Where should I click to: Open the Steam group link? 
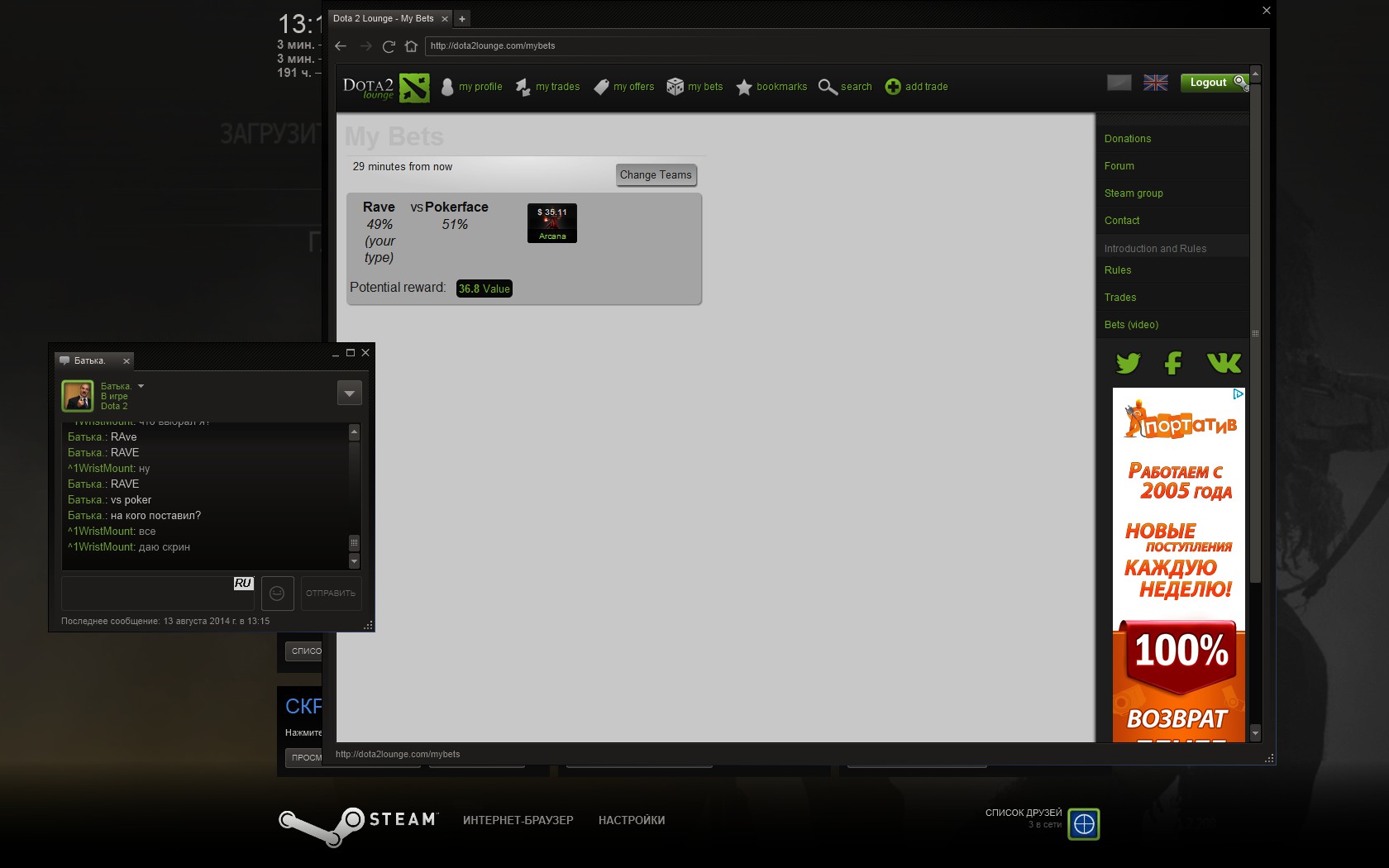tap(1134, 193)
